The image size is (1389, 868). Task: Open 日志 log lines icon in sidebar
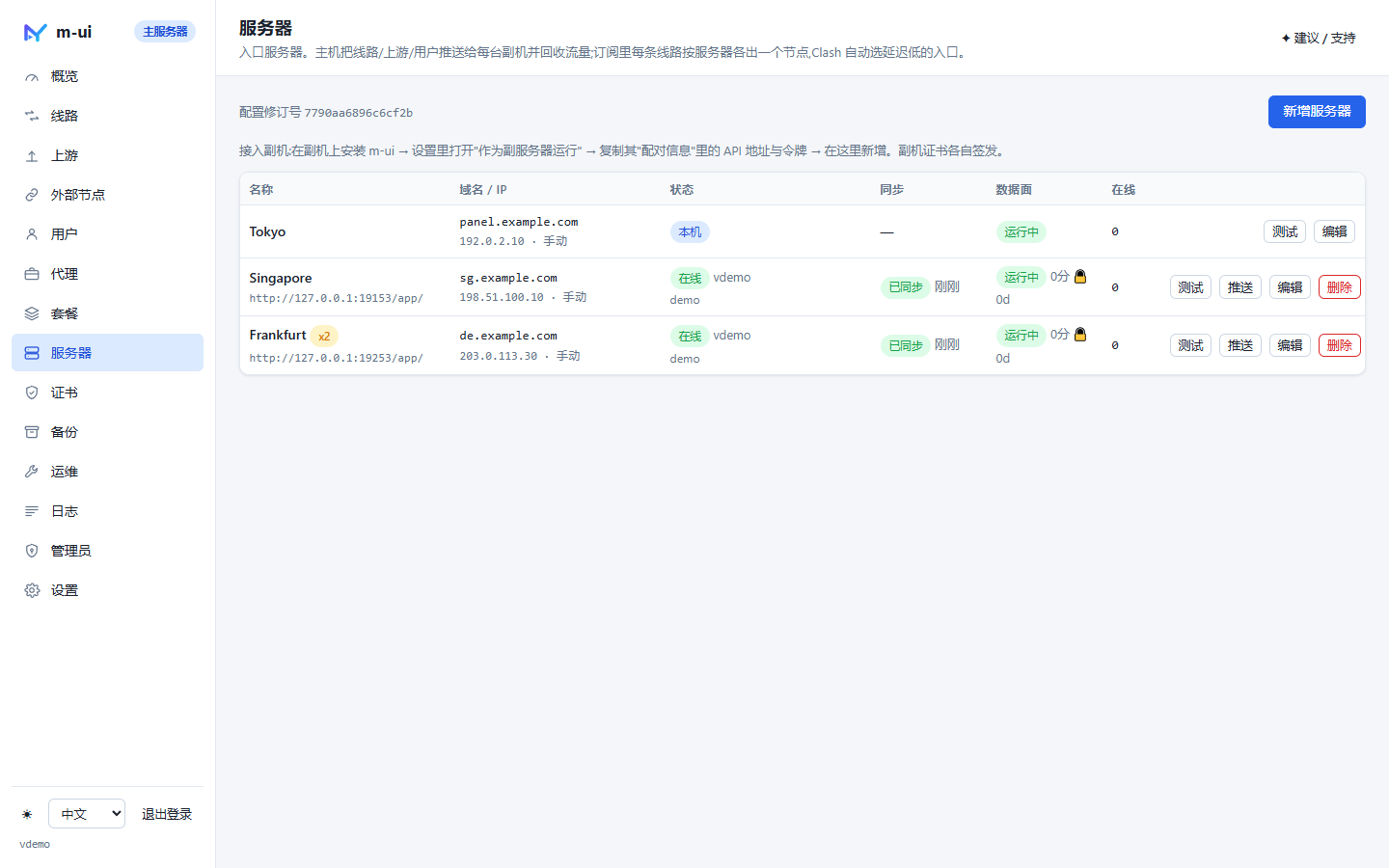[x=32, y=512]
